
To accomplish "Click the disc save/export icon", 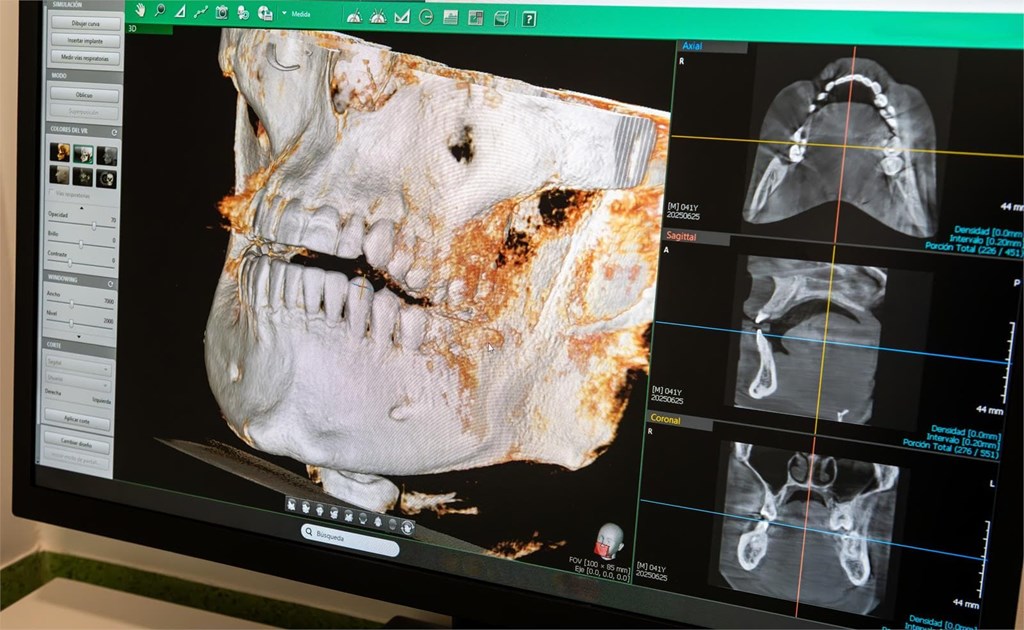I will 264,13.
